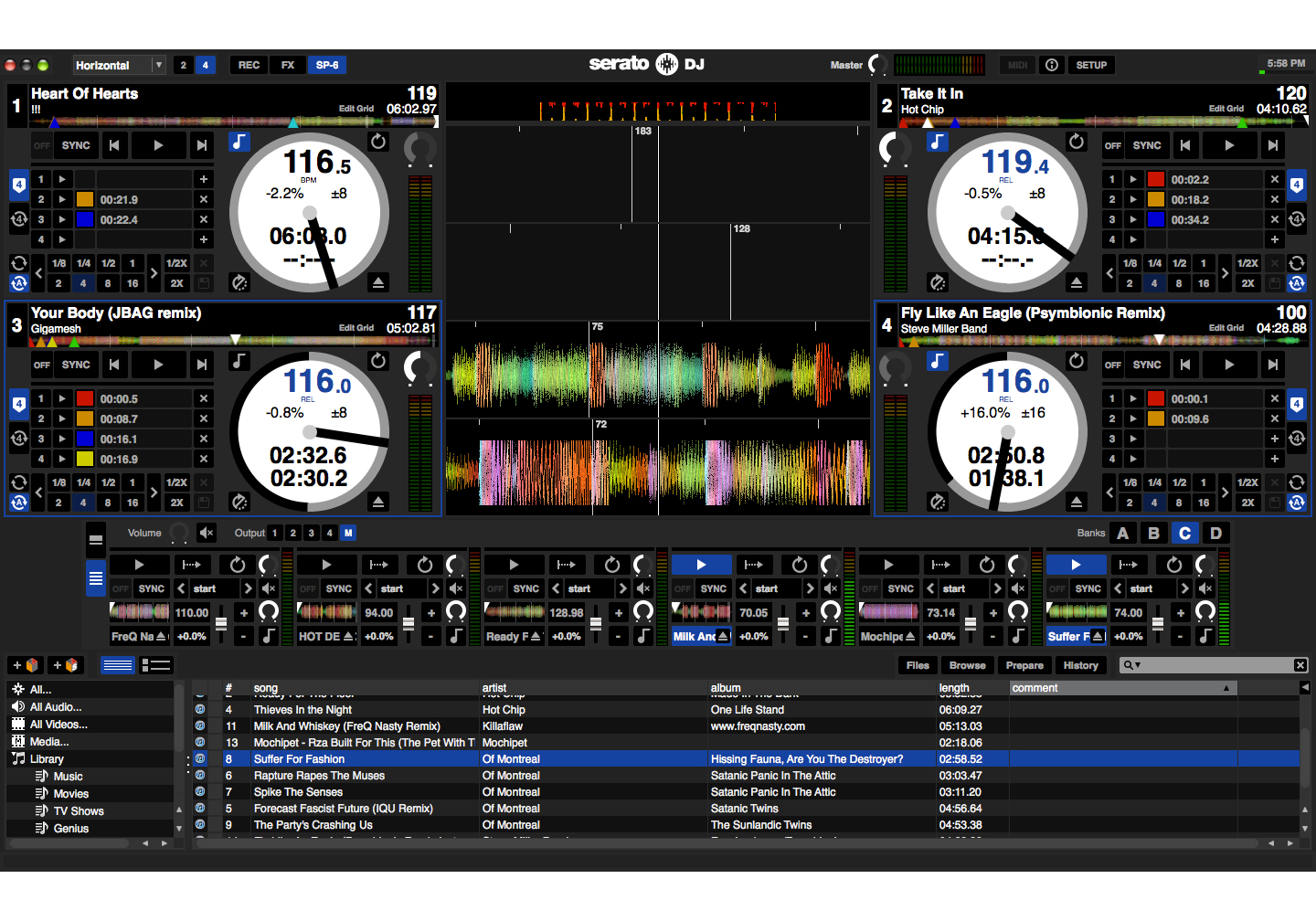This screenshot has height=921, width=1316.
Task: Switch library to simple list view
Action: (x=118, y=665)
